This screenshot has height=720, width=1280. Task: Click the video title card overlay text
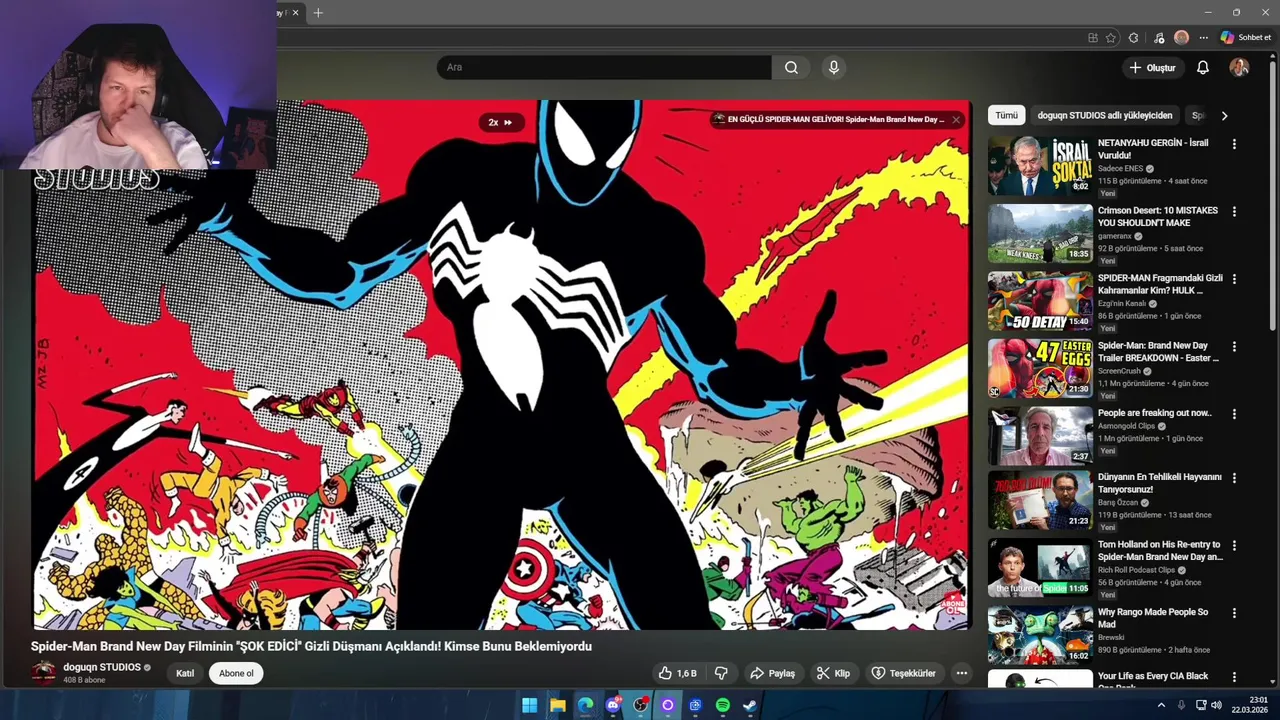835,119
